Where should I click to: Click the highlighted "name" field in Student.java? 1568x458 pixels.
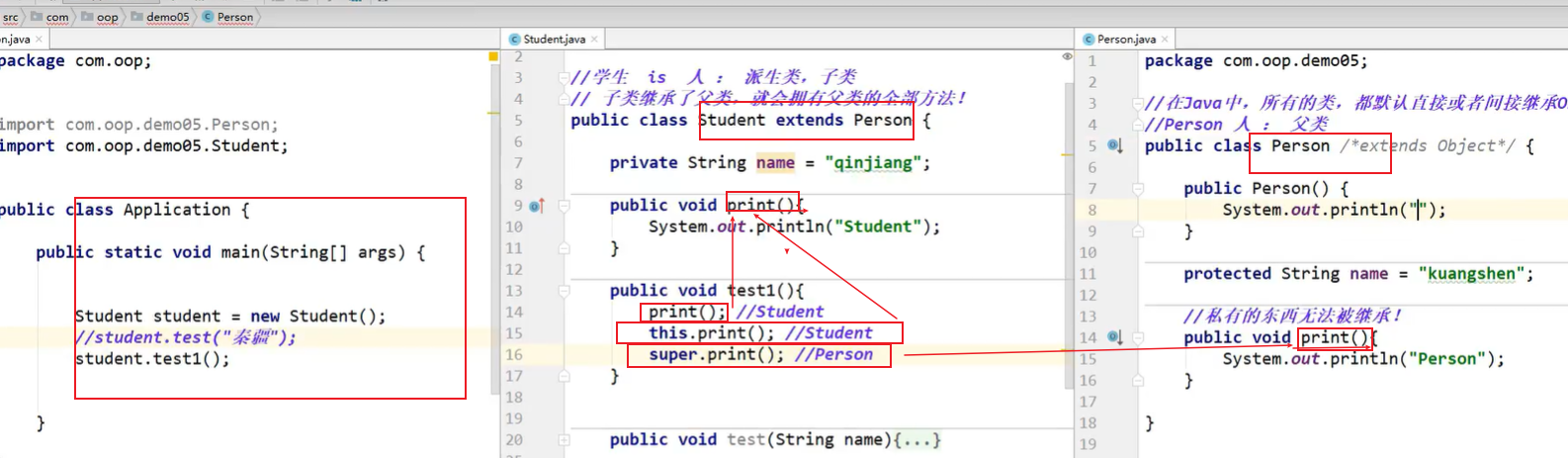pyautogui.click(x=775, y=163)
